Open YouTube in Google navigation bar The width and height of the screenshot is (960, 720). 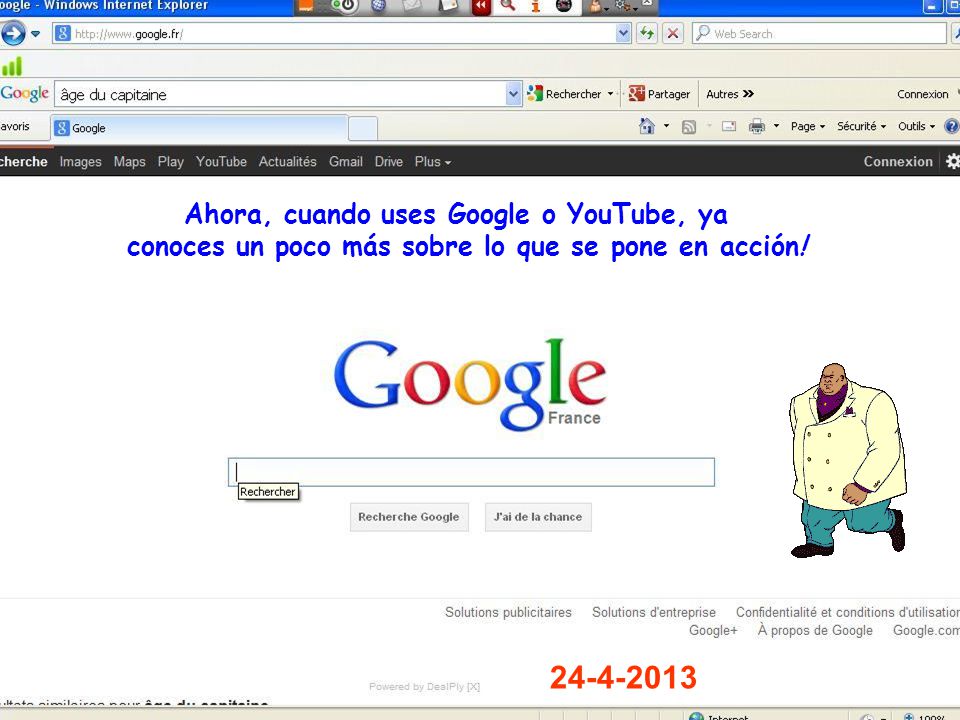pyautogui.click(x=221, y=162)
